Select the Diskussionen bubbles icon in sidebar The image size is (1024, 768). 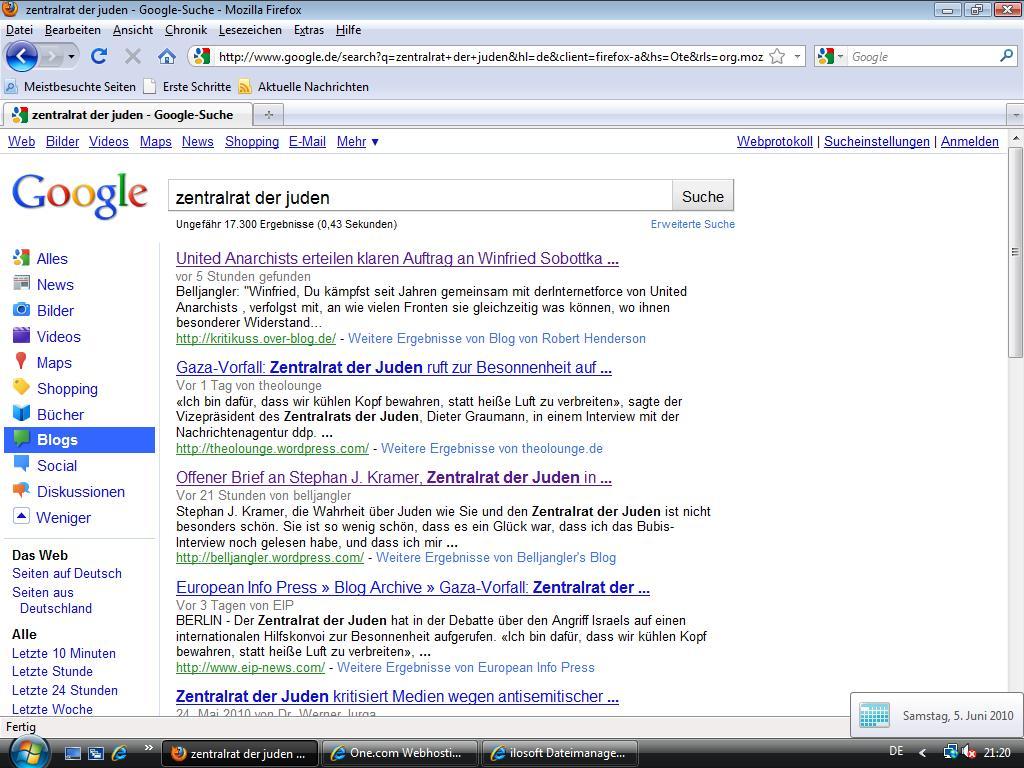coord(21,490)
